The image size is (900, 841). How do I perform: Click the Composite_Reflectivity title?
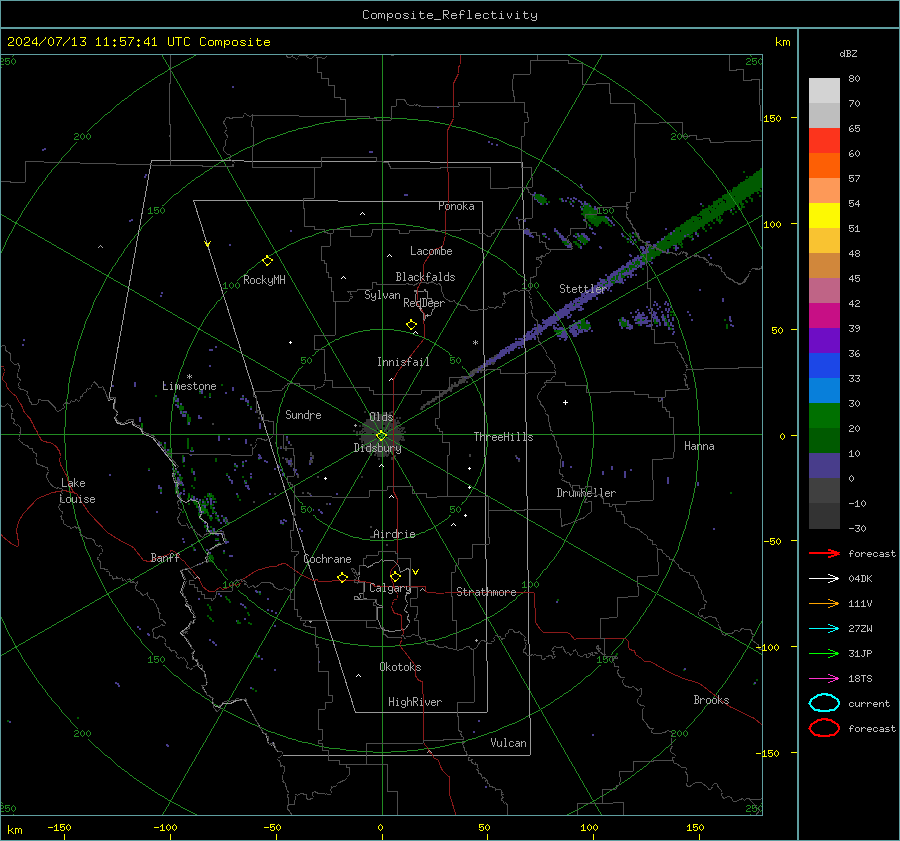tap(449, 15)
